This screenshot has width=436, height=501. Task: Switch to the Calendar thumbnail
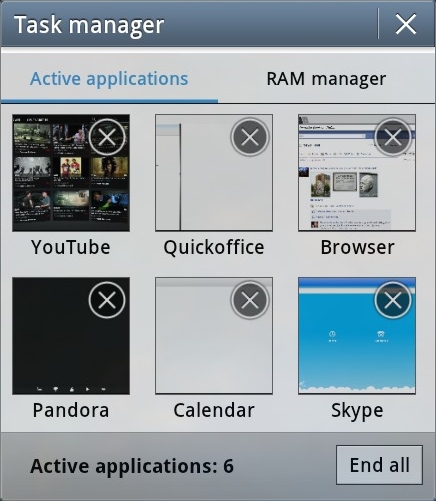(214, 336)
